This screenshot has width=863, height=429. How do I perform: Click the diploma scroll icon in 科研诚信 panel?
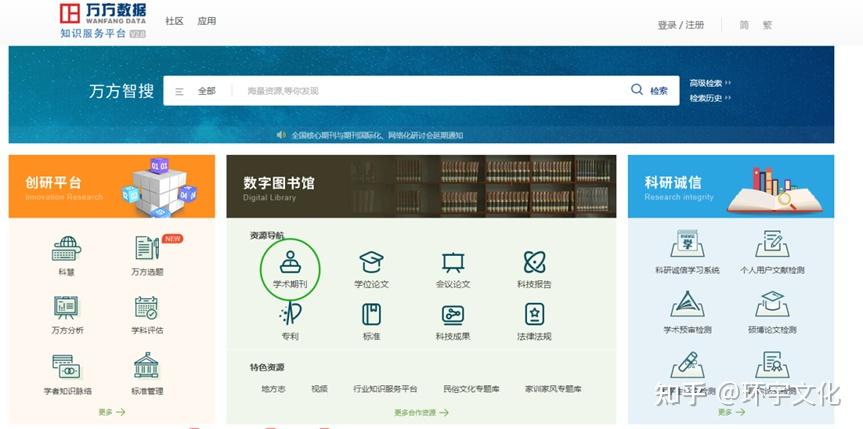pos(687,364)
